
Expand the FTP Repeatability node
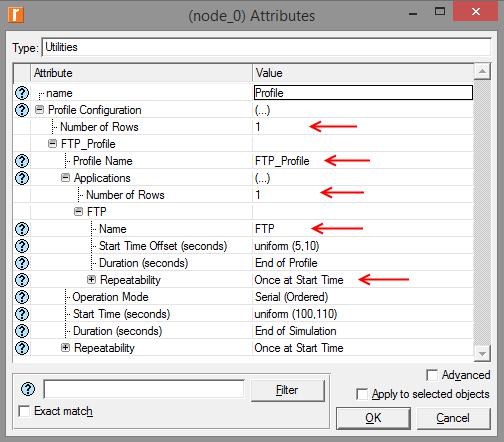point(91,280)
